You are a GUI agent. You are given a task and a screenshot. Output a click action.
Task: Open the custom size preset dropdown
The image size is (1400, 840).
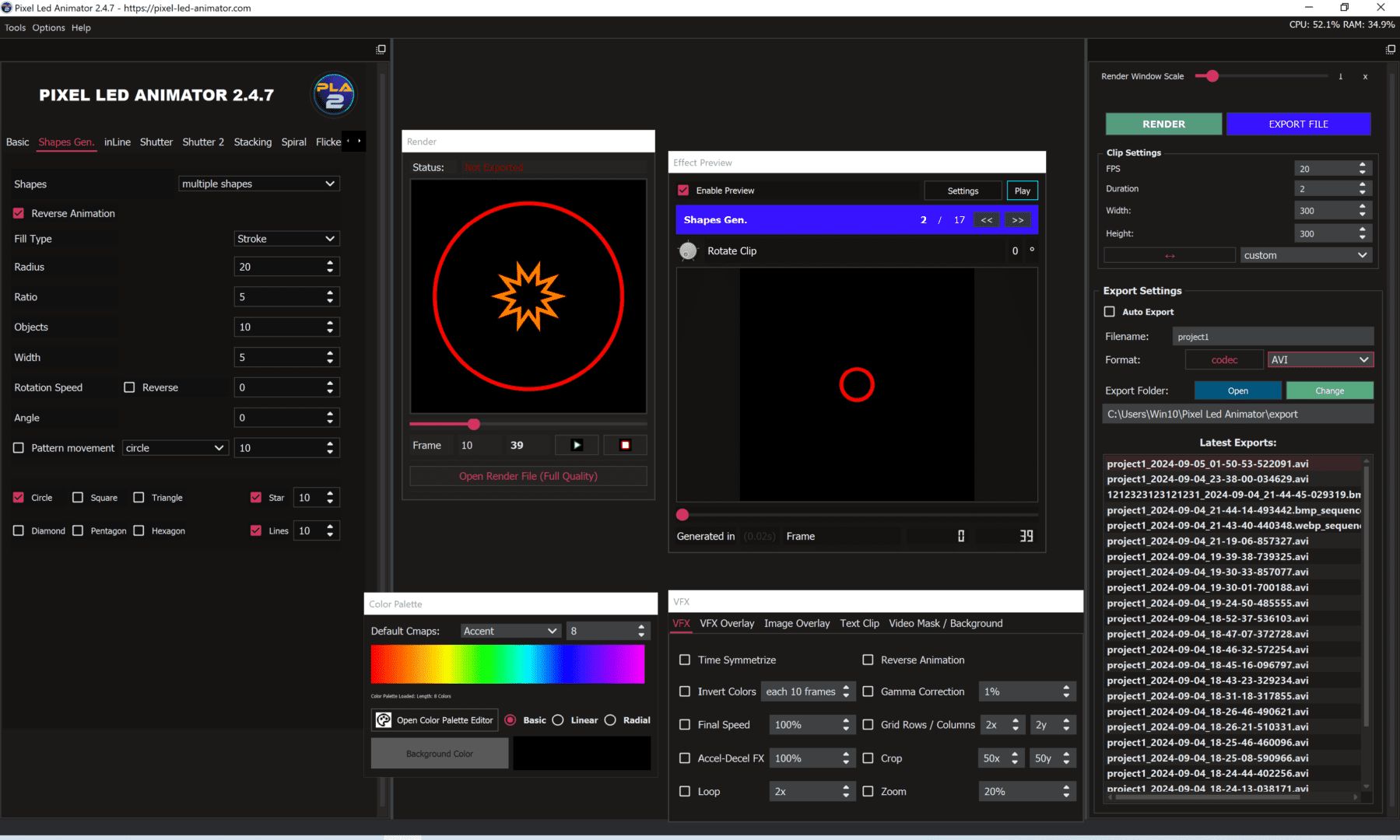1306,255
